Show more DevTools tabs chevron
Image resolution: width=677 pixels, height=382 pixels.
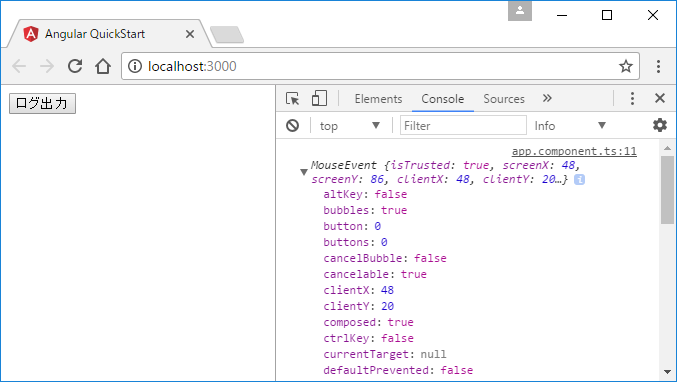[547, 98]
